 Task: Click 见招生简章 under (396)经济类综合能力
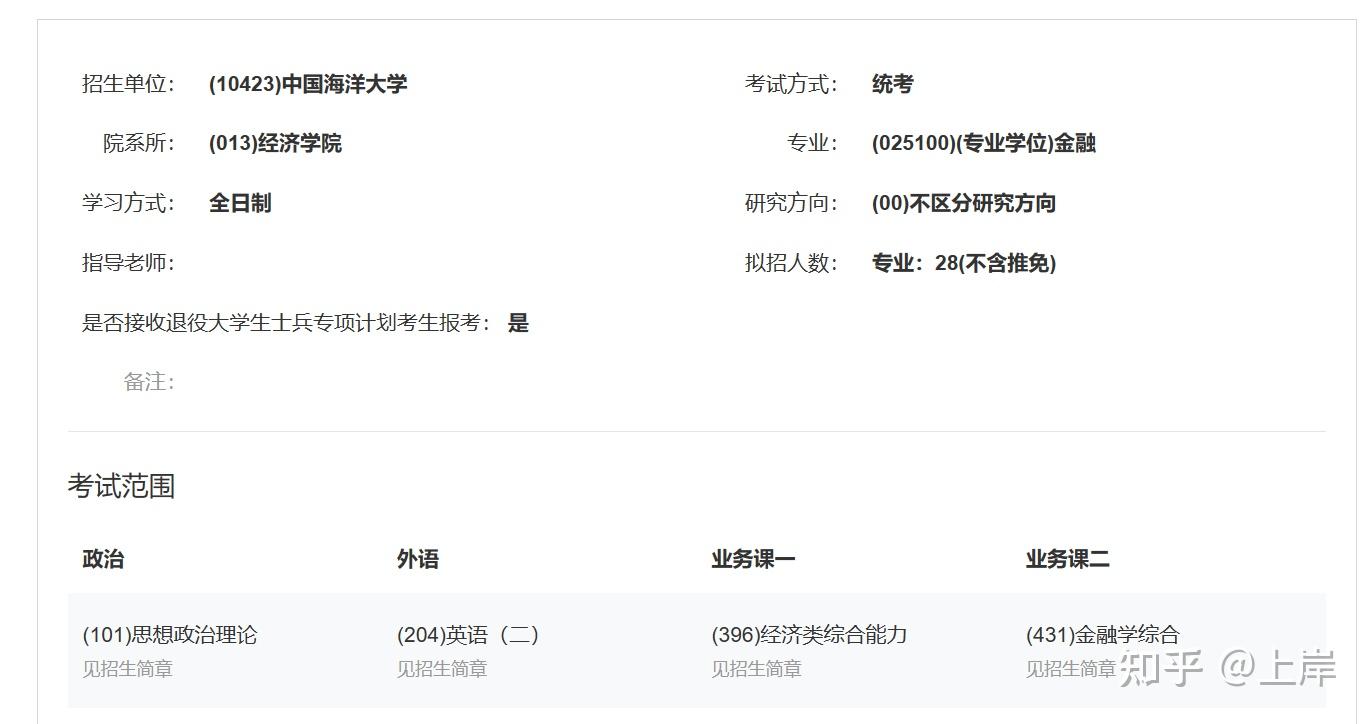click(756, 669)
